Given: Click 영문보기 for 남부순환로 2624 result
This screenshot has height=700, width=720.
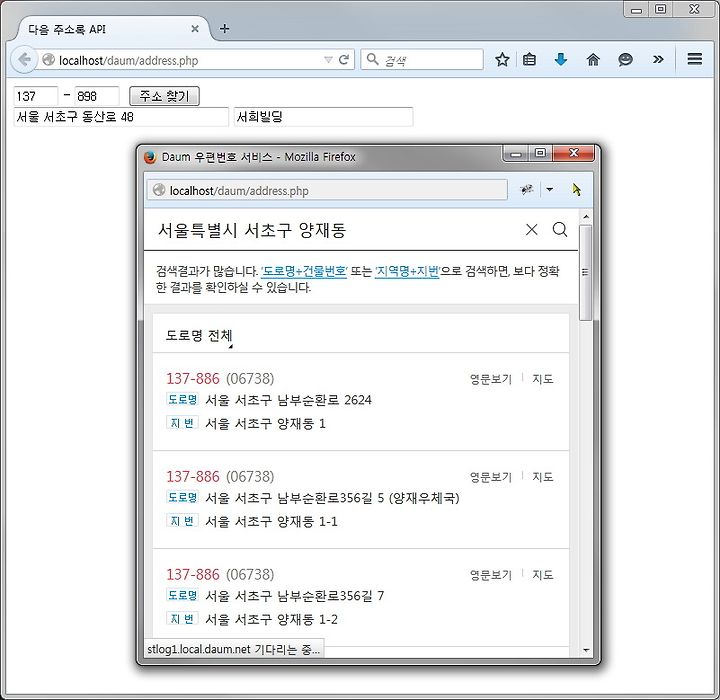Looking at the screenshot, I should (490, 379).
